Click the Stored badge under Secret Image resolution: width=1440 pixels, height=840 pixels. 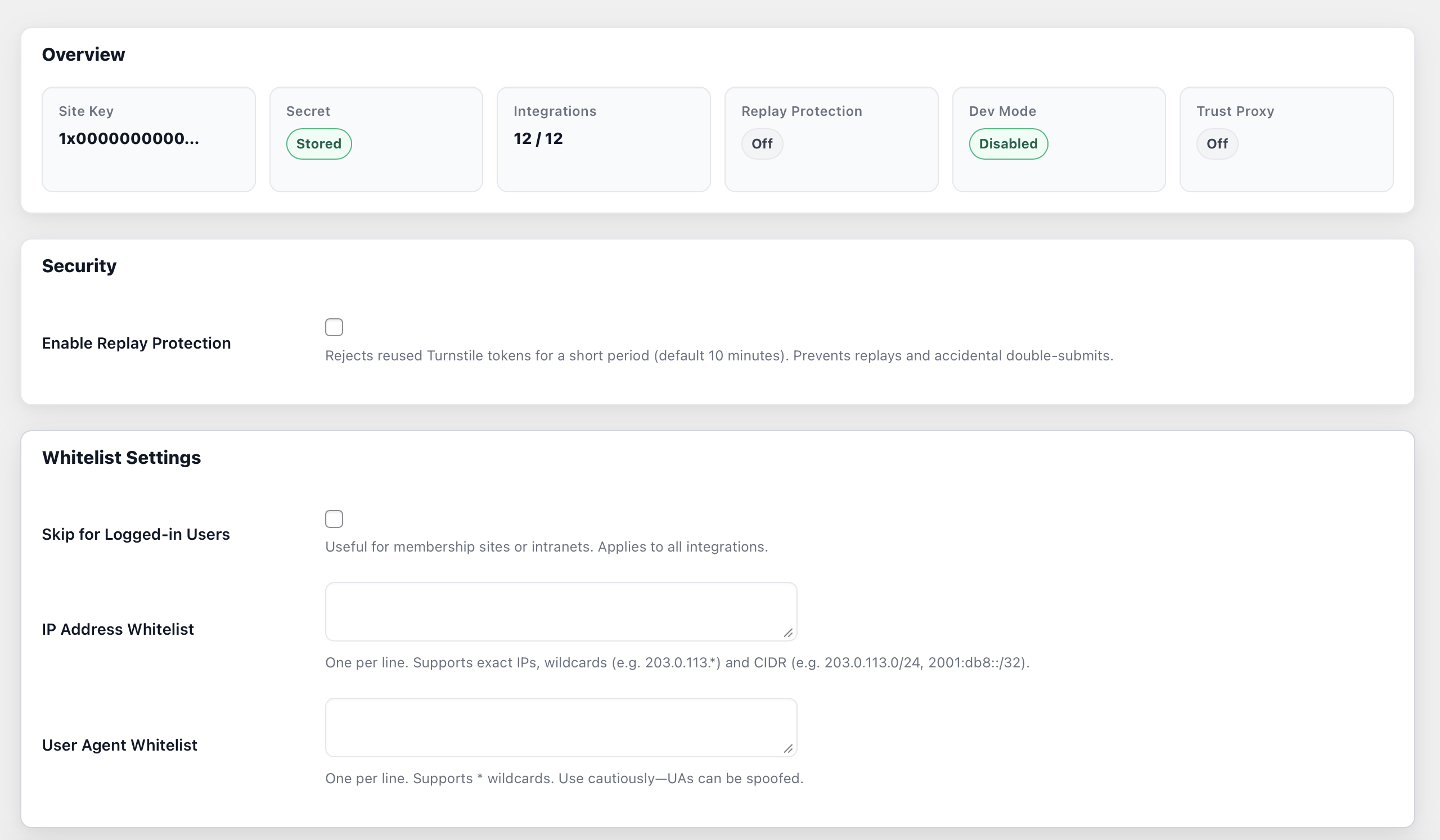point(318,143)
